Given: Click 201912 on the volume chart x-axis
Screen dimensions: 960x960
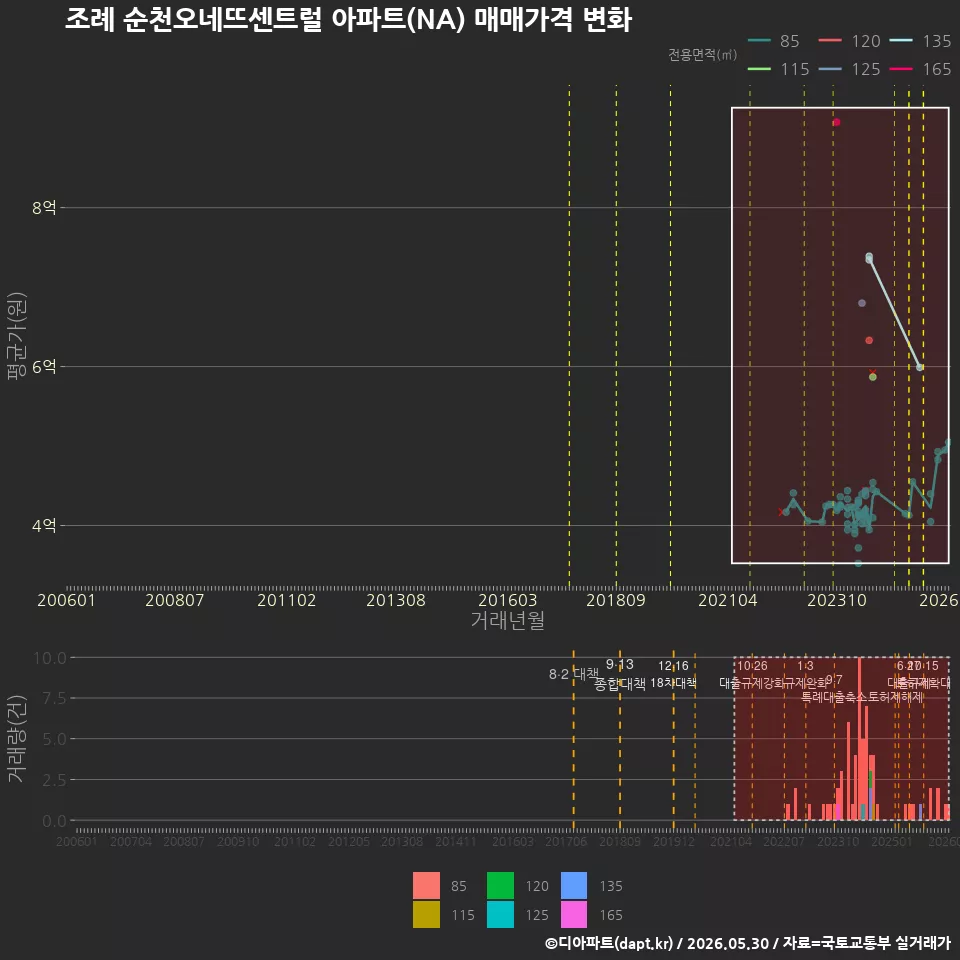Looking at the screenshot, I should pos(673,842).
